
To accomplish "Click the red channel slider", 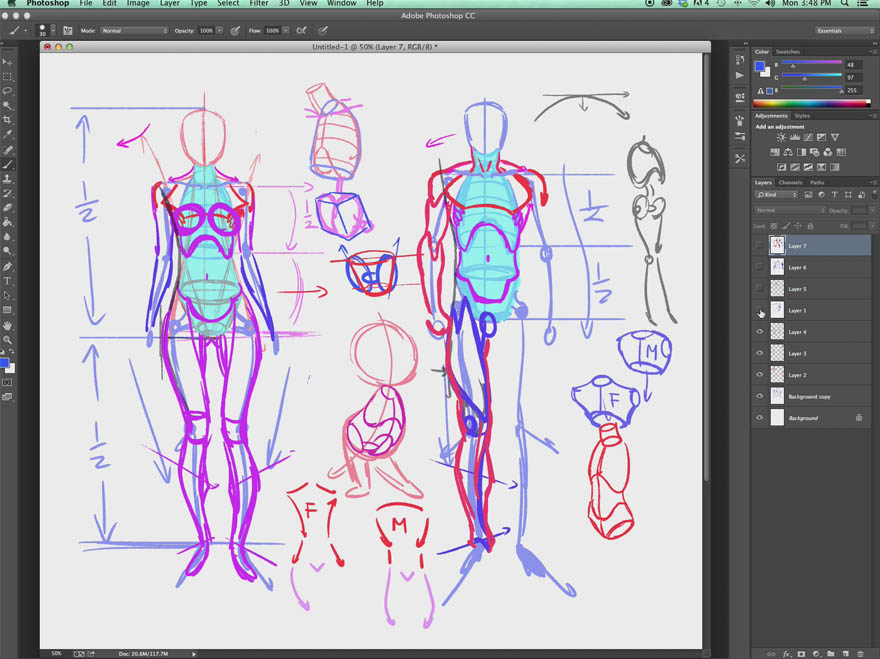I will tap(812, 64).
